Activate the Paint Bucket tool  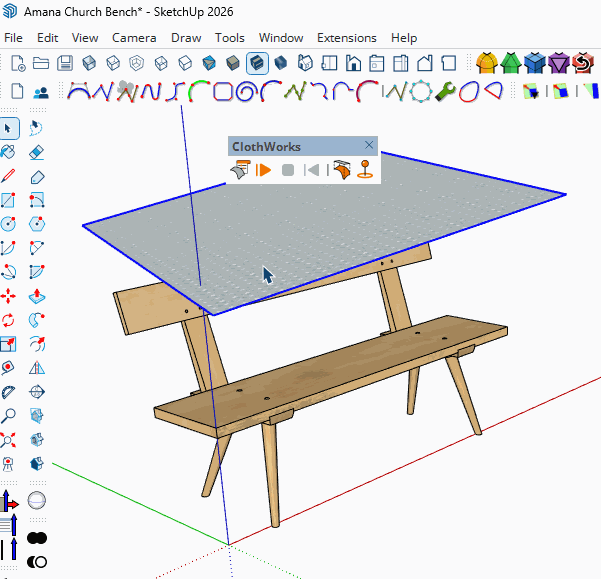(x=8, y=152)
